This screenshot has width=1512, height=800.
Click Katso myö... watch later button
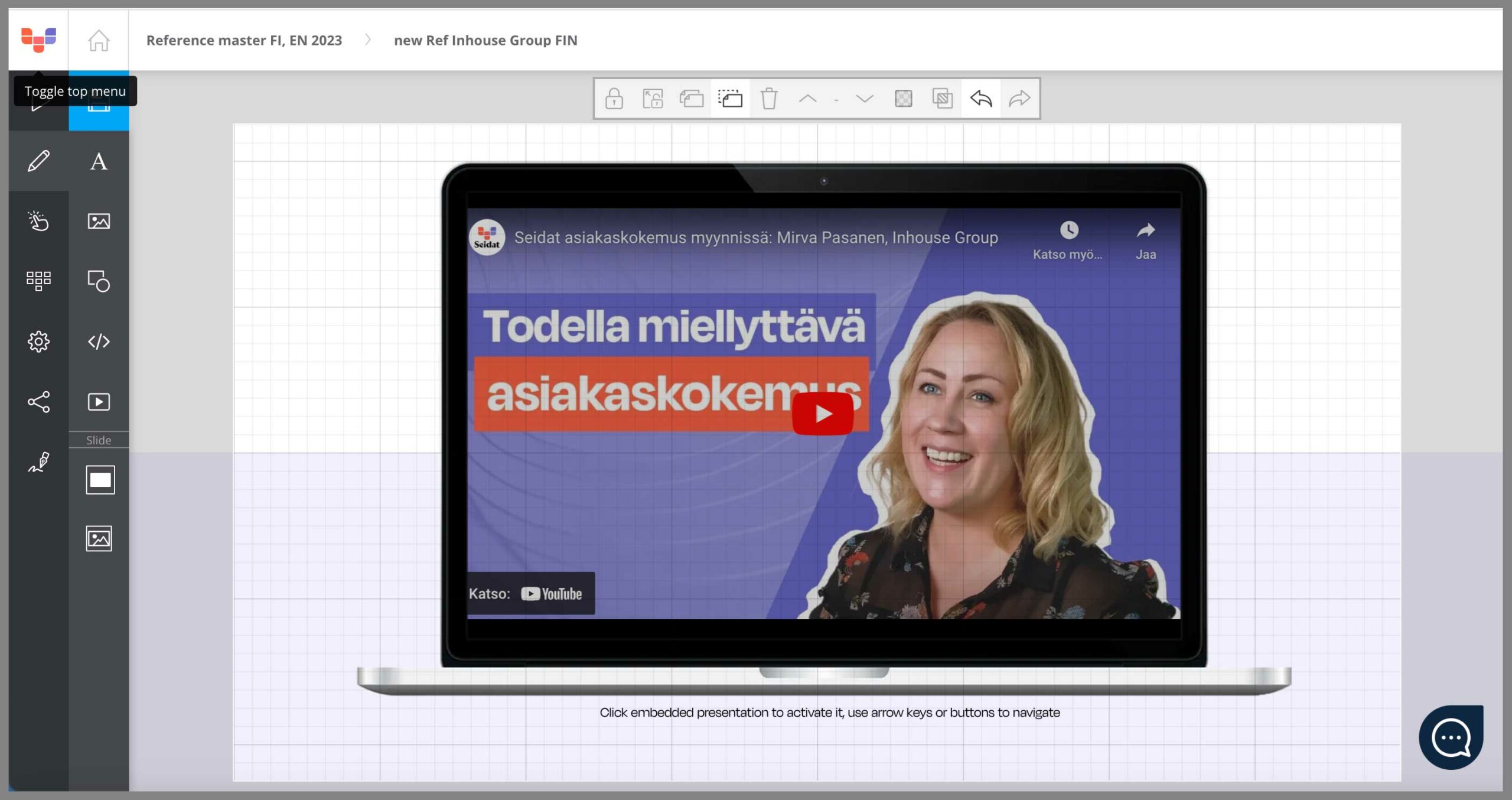click(1068, 241)
